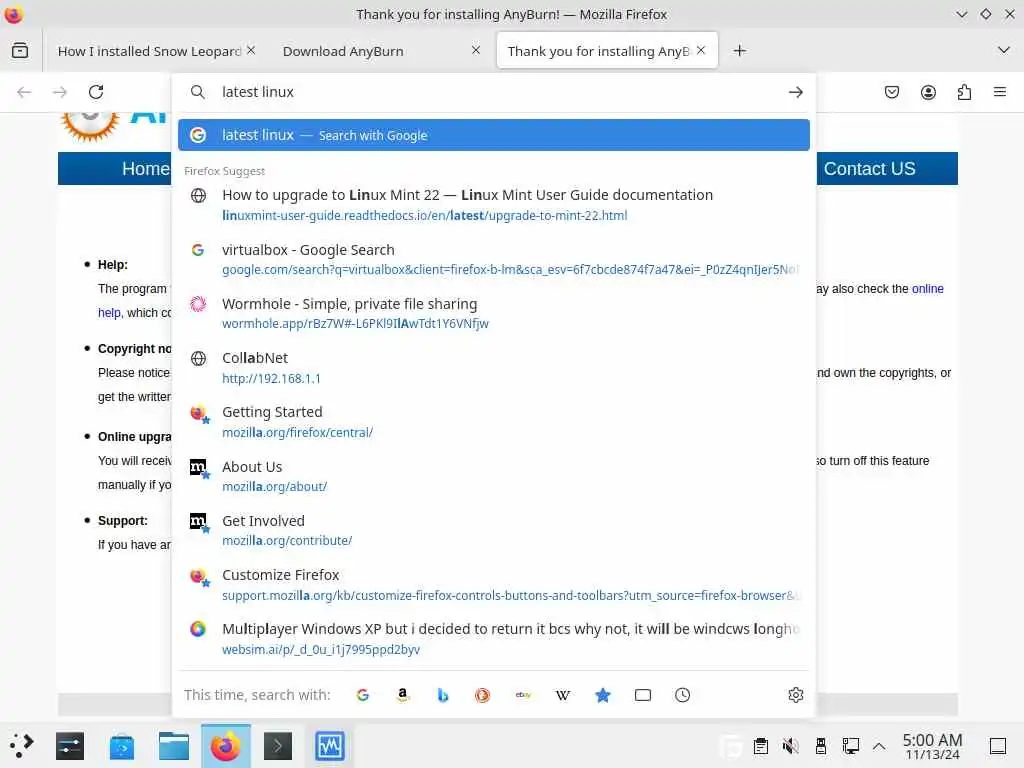Open the network tray icon
1024x768 pixels.
pyautogui.click(x=850, y=745)
